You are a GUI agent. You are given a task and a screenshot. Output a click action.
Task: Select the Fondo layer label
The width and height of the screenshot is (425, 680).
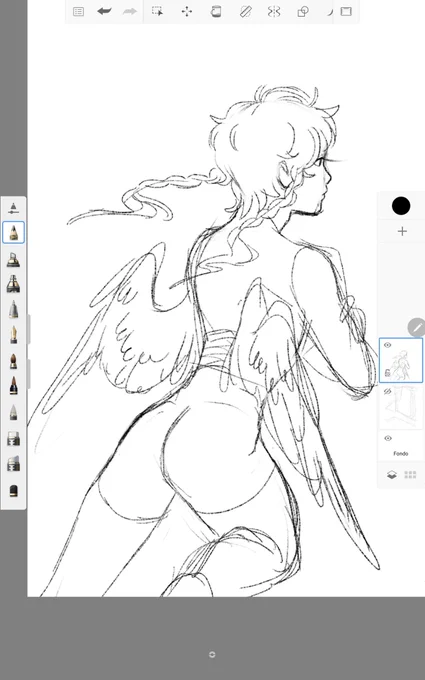click(401, 454)
